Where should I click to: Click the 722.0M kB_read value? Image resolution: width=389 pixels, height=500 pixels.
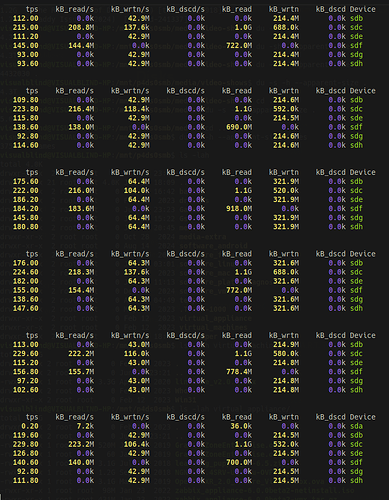point(239,46)
